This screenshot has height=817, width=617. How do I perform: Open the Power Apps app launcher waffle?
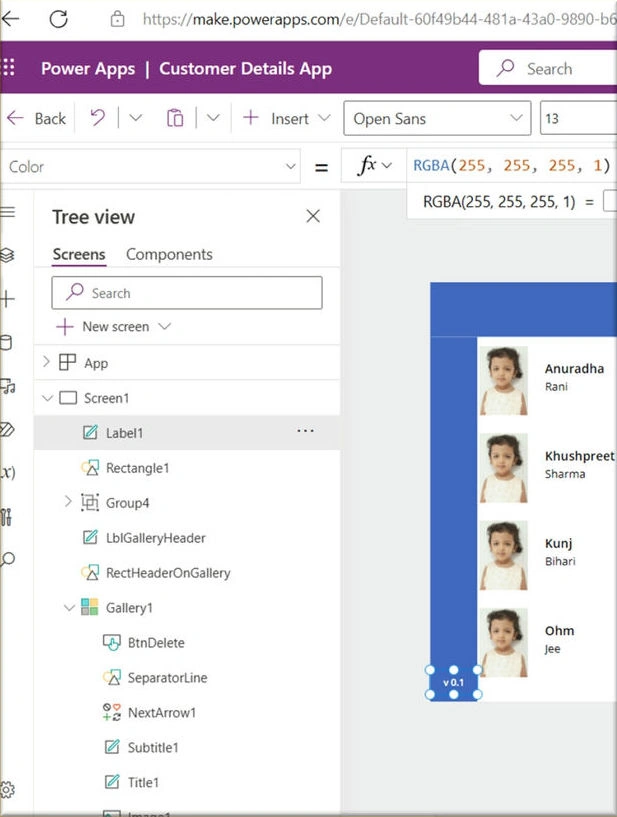click(x=9, y=68)
